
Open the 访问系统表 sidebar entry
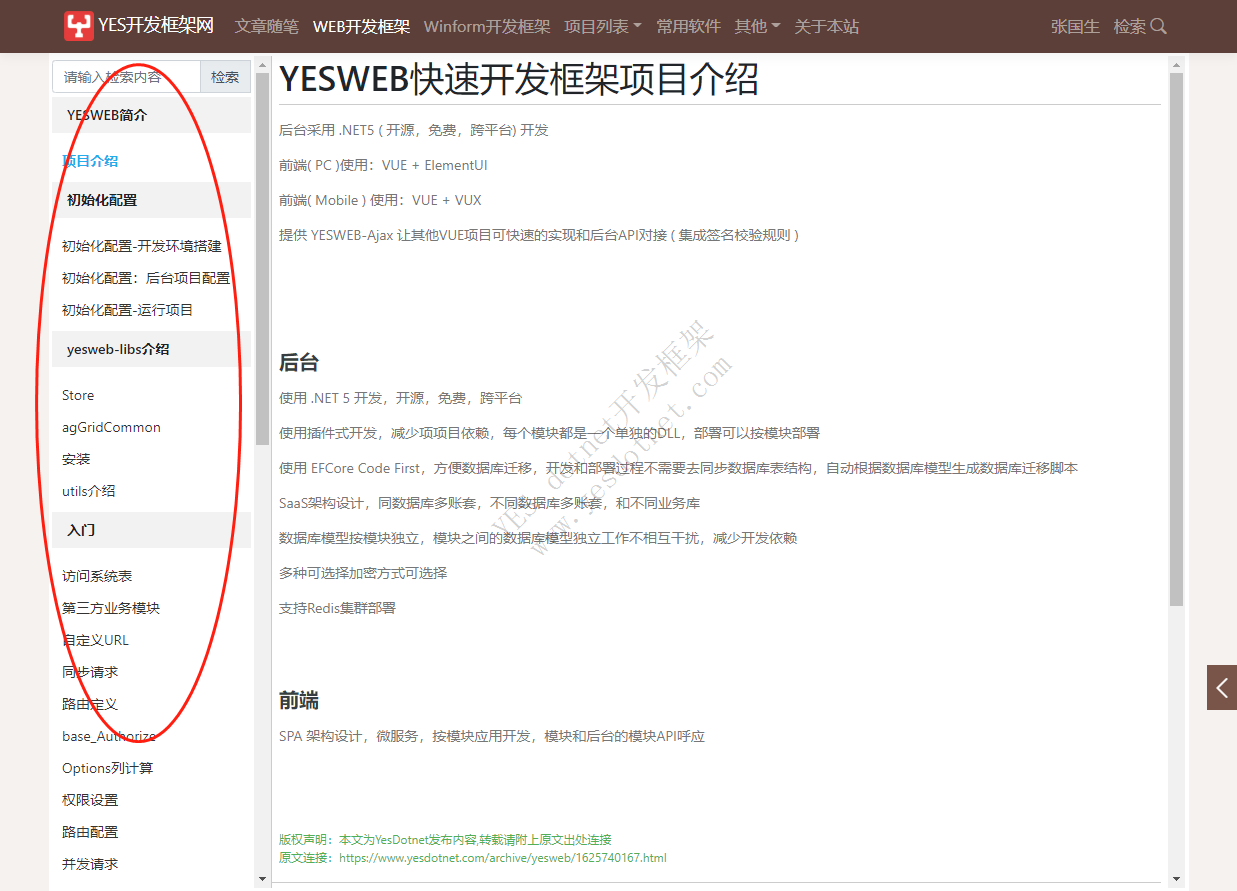click(x=97, y=576)
